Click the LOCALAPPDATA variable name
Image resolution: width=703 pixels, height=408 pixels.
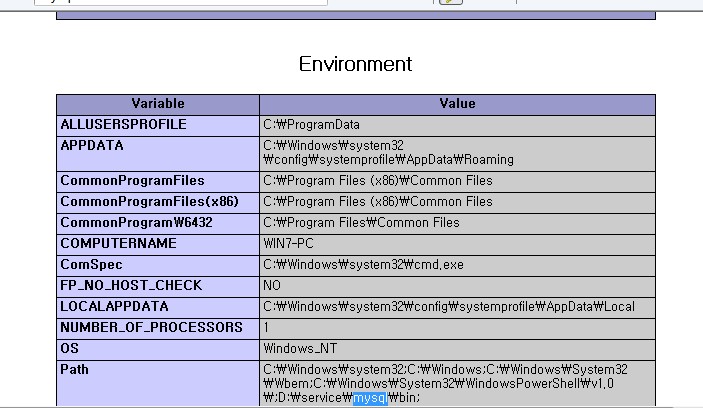[114, 307]
